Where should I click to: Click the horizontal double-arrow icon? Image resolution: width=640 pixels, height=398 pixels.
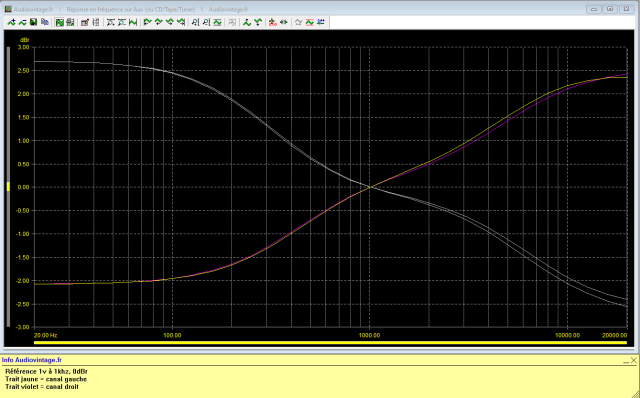coord(284,22)
